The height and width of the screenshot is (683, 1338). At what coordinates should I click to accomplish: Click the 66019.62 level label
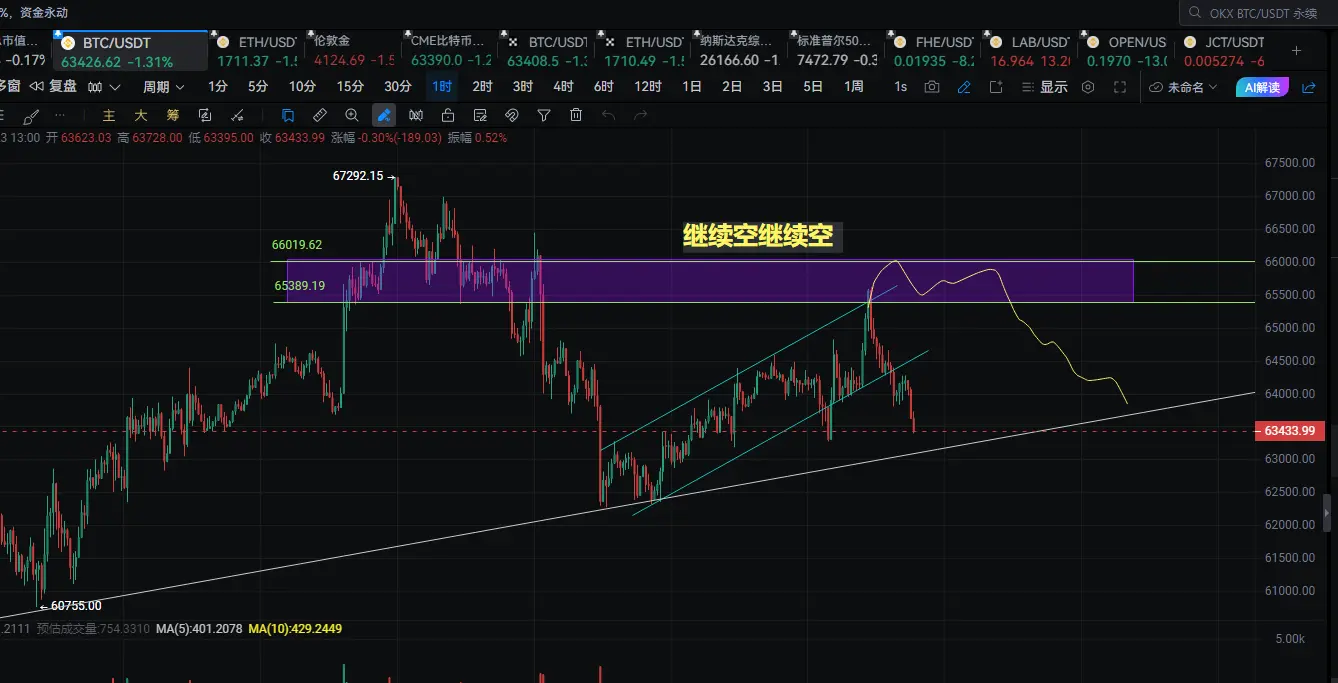pos(297,244)
